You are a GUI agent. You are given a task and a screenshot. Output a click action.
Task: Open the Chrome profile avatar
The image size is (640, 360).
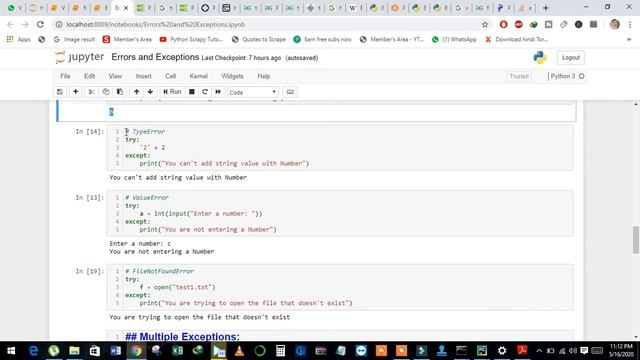614,24
